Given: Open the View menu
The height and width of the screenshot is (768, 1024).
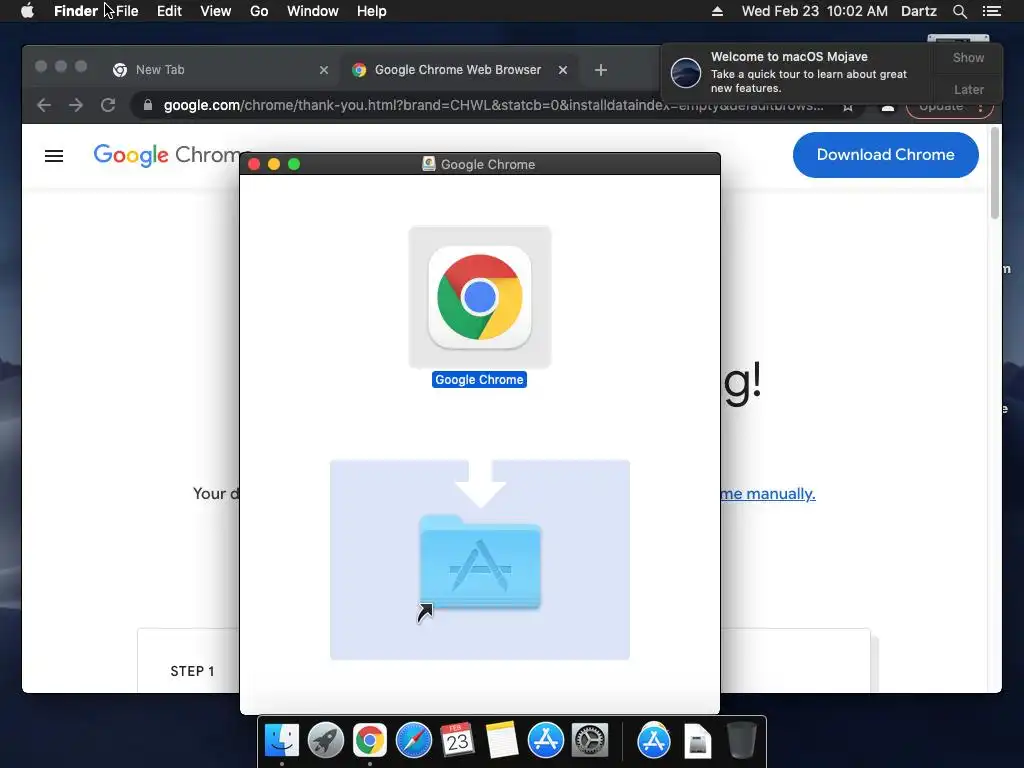Looking at the screenshot, I should click(x=216, y=11).
